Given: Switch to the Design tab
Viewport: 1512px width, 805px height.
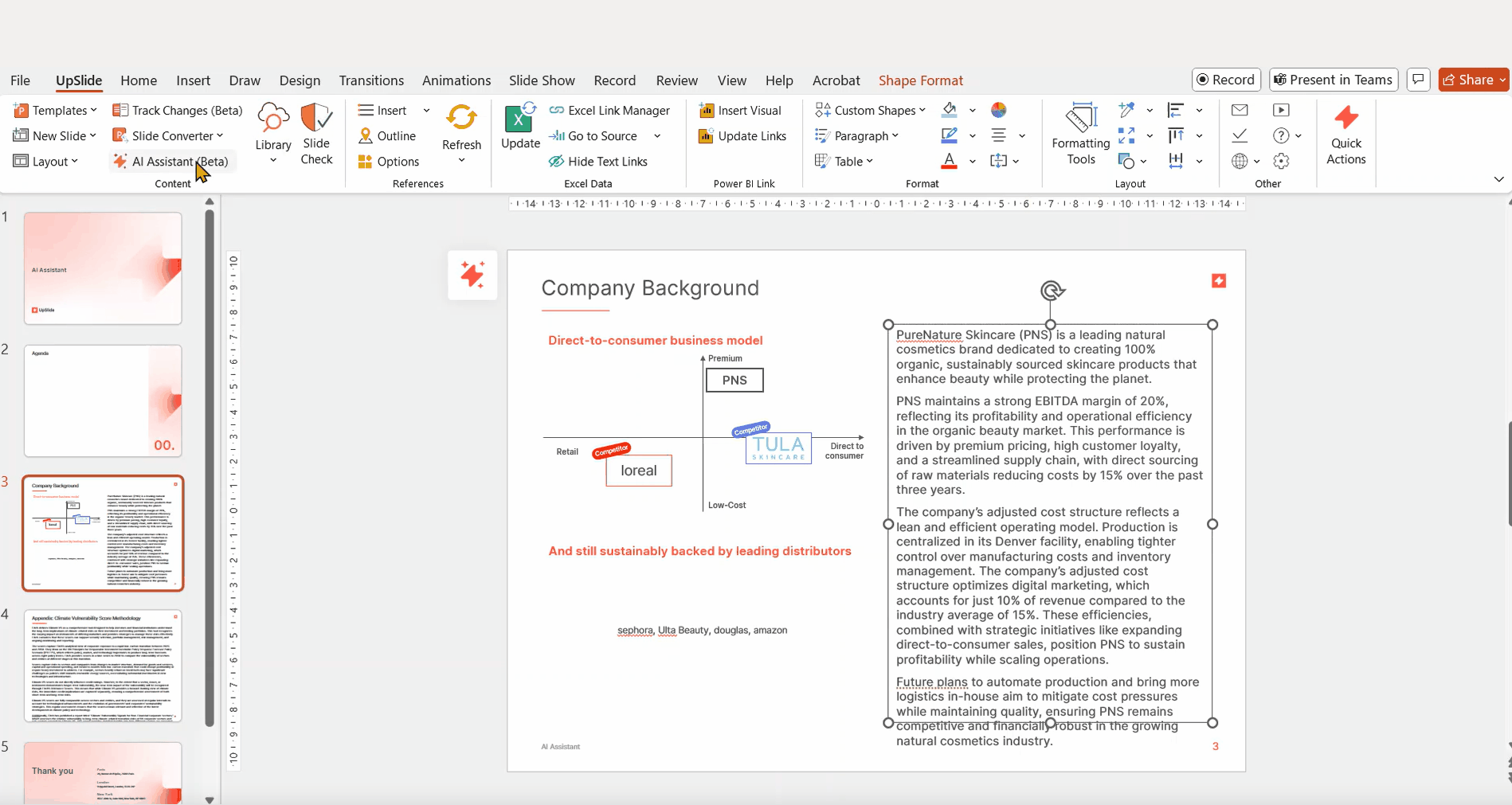Looking at the screenshot, I should (300, 80).
